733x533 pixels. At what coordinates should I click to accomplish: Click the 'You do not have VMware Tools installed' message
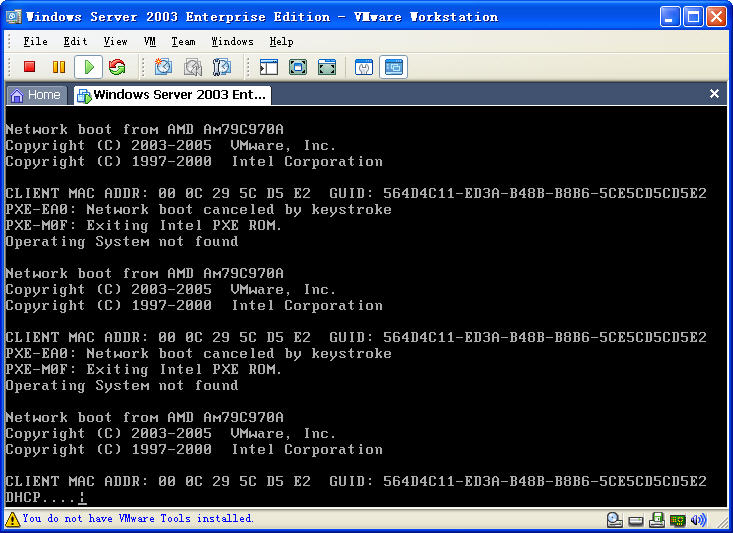[x=138, y=519]
